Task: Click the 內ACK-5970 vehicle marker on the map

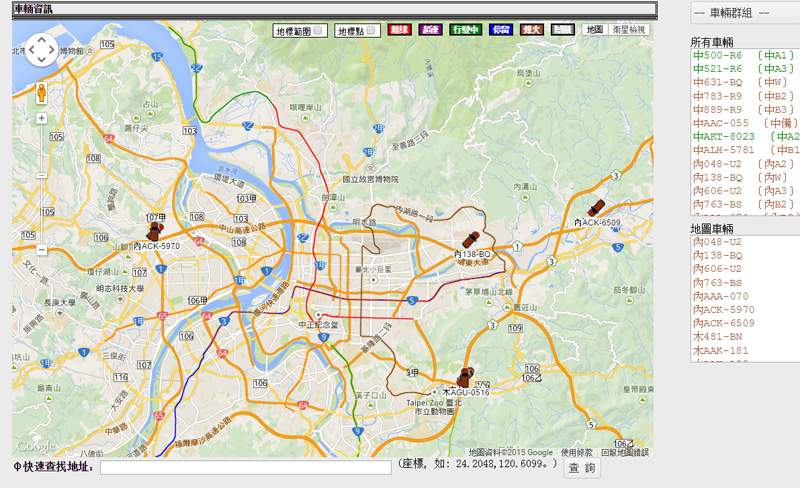Action: (x=154, y=231)
